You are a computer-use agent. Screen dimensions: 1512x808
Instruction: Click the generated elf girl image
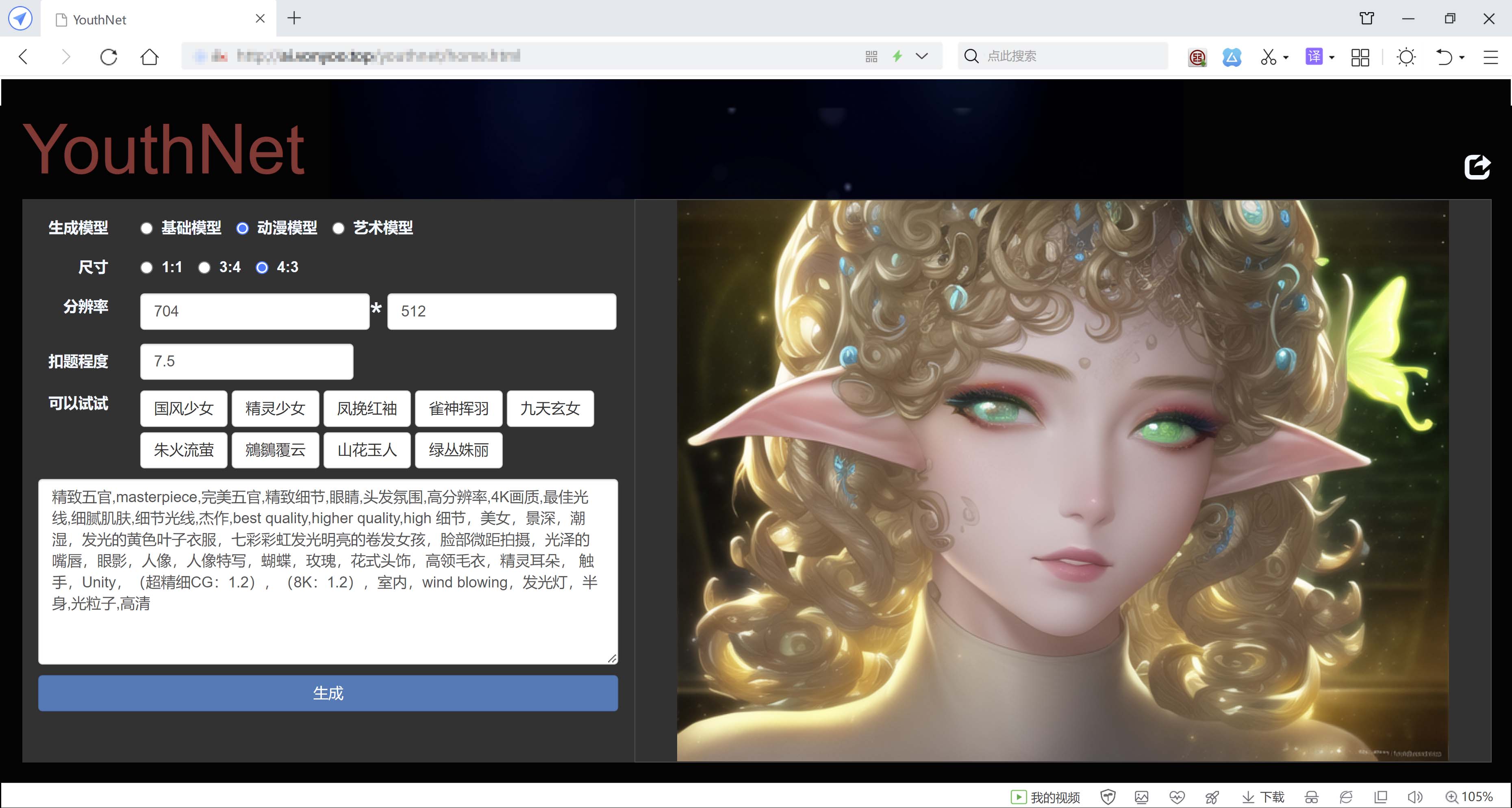tap(1062, 481)
